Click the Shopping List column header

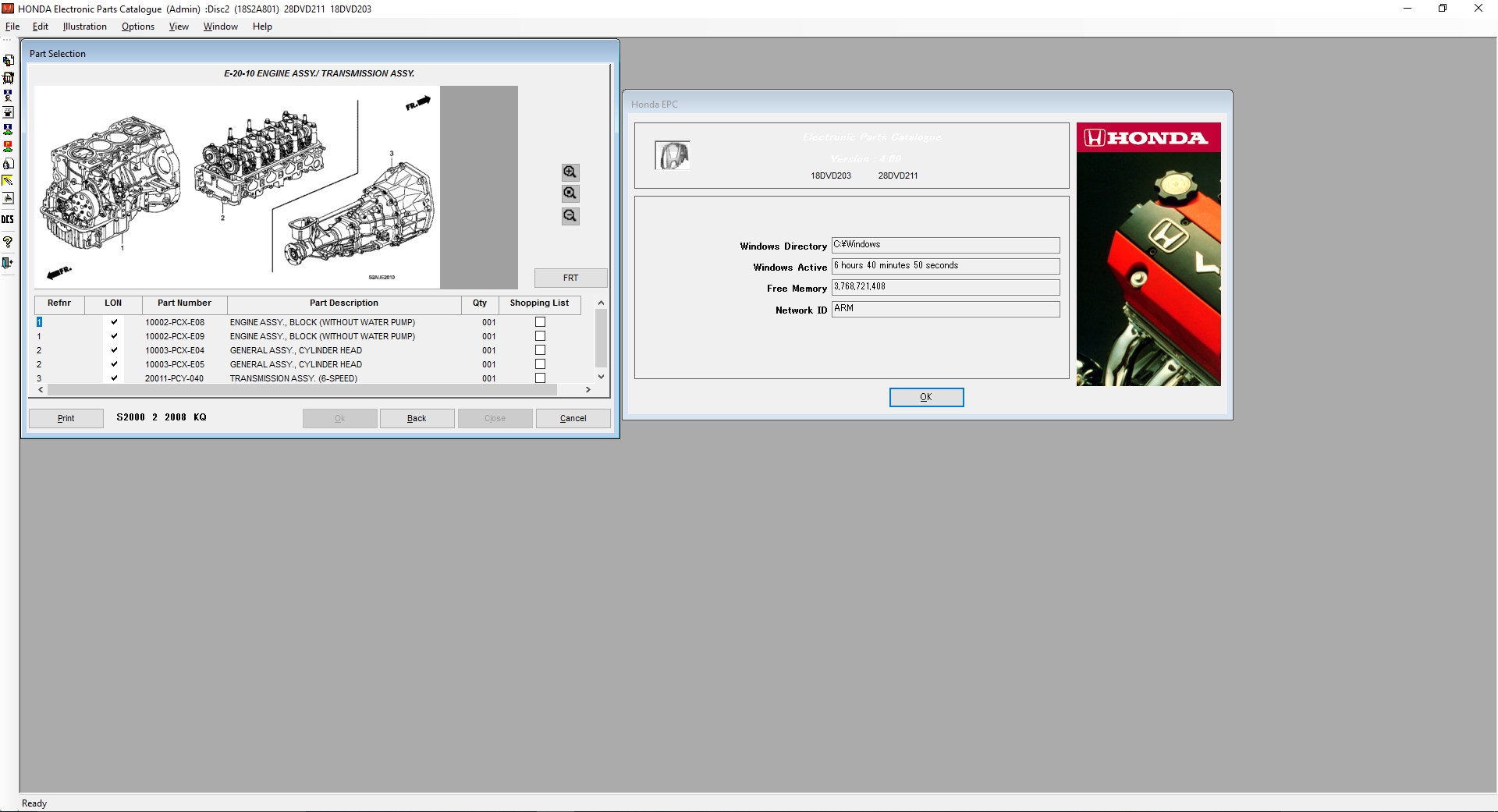[539, 303]
